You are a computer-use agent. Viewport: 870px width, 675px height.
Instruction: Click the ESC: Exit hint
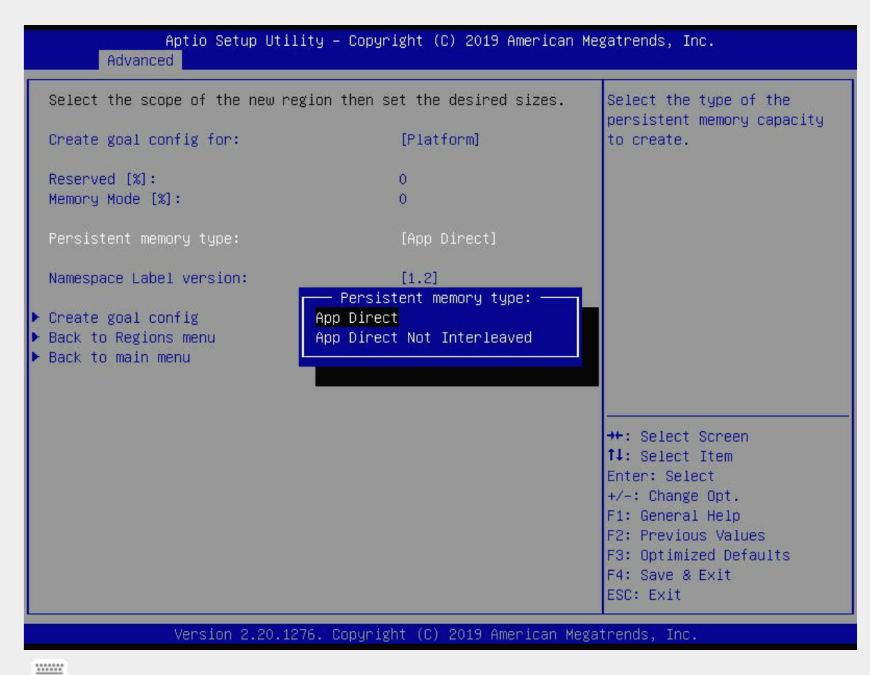(644, 595)
